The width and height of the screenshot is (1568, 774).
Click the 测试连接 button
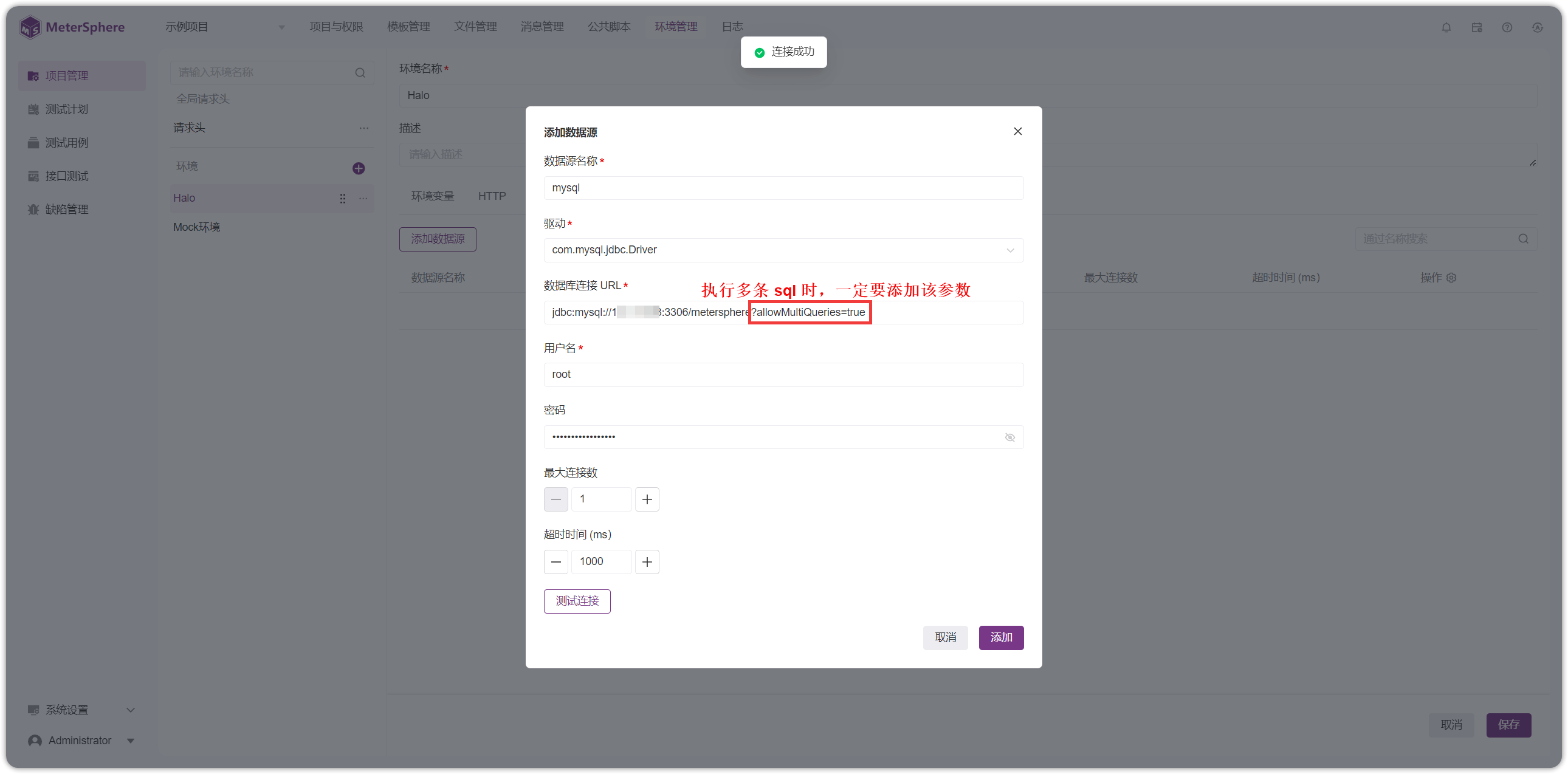pyautogui.click(x=577, y=601)
